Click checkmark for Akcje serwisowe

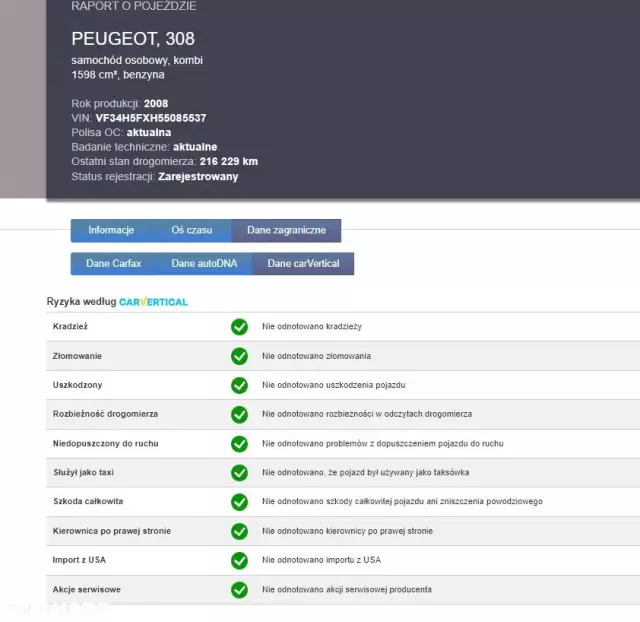(x=239, y=590)
